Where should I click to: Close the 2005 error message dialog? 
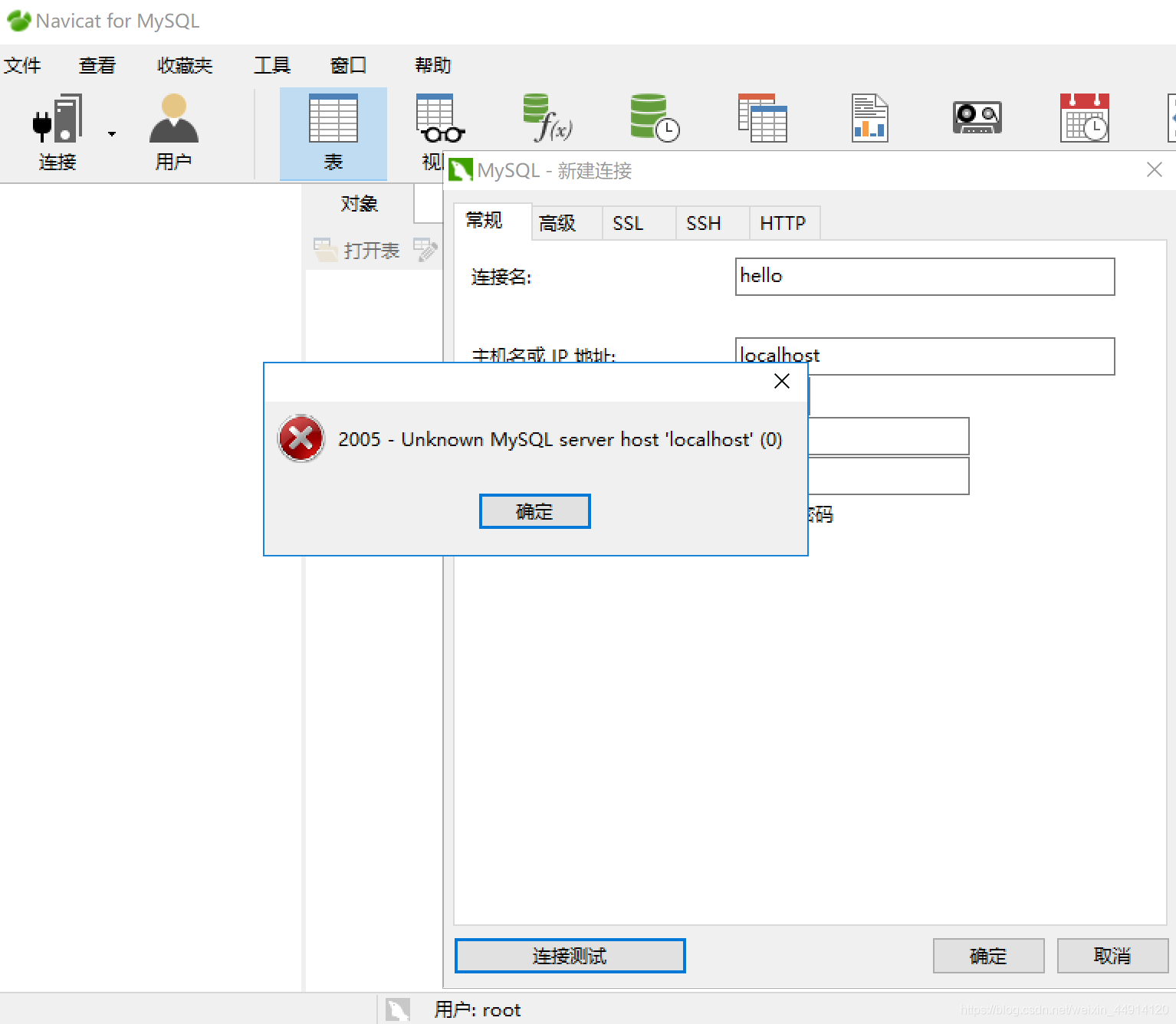coord(782,381)
